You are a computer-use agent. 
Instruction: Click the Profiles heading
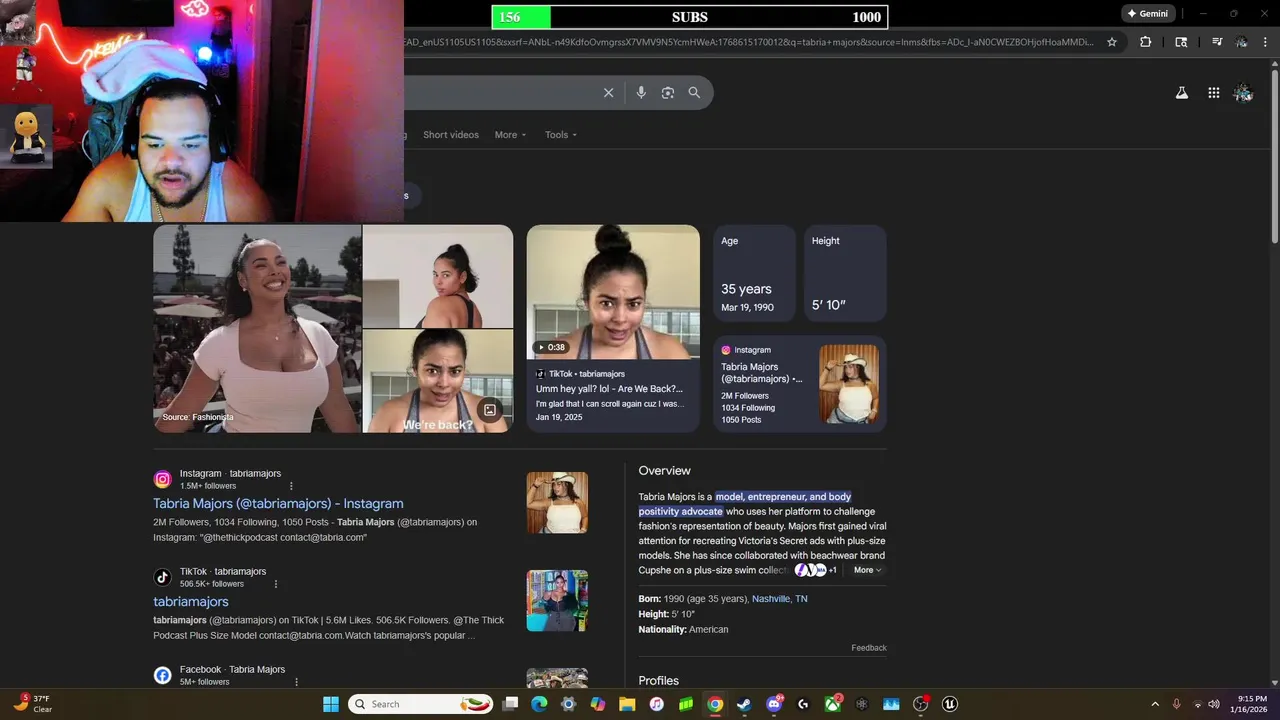click(x=659, y=681)
